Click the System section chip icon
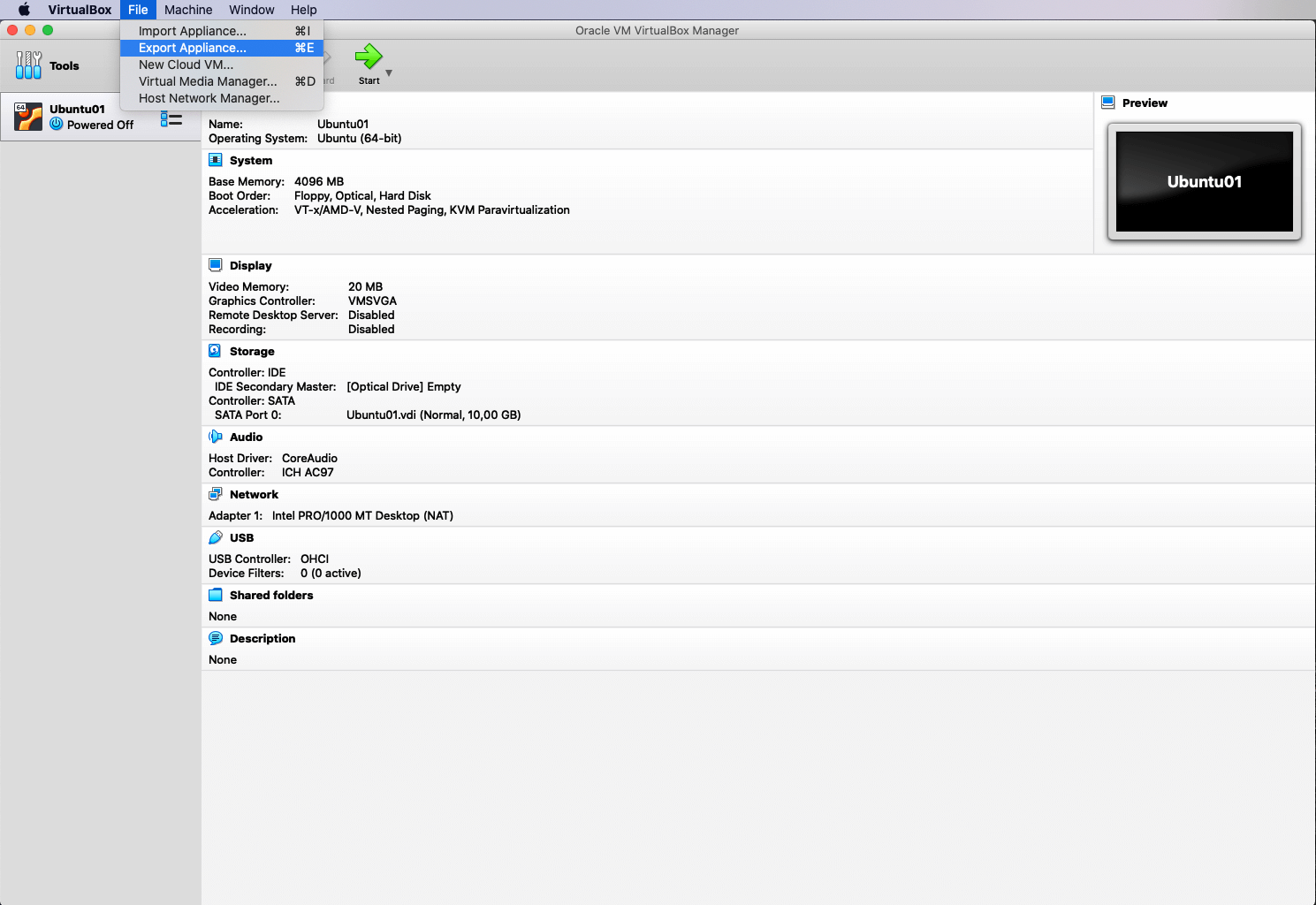The height and width of the screenshot is (905, 1316). coord(216,160)
